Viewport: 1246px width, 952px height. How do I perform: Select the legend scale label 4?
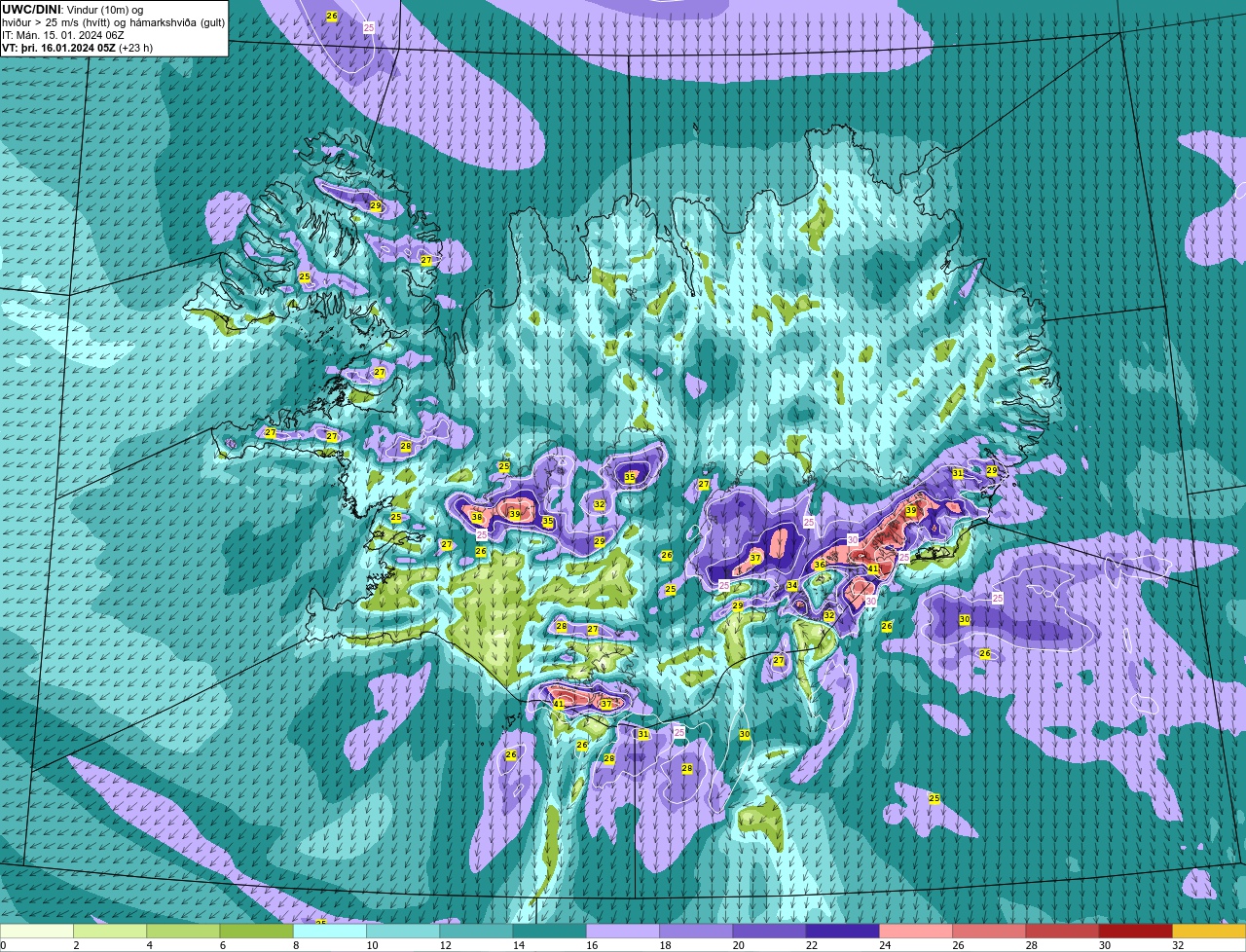[149, 945]
